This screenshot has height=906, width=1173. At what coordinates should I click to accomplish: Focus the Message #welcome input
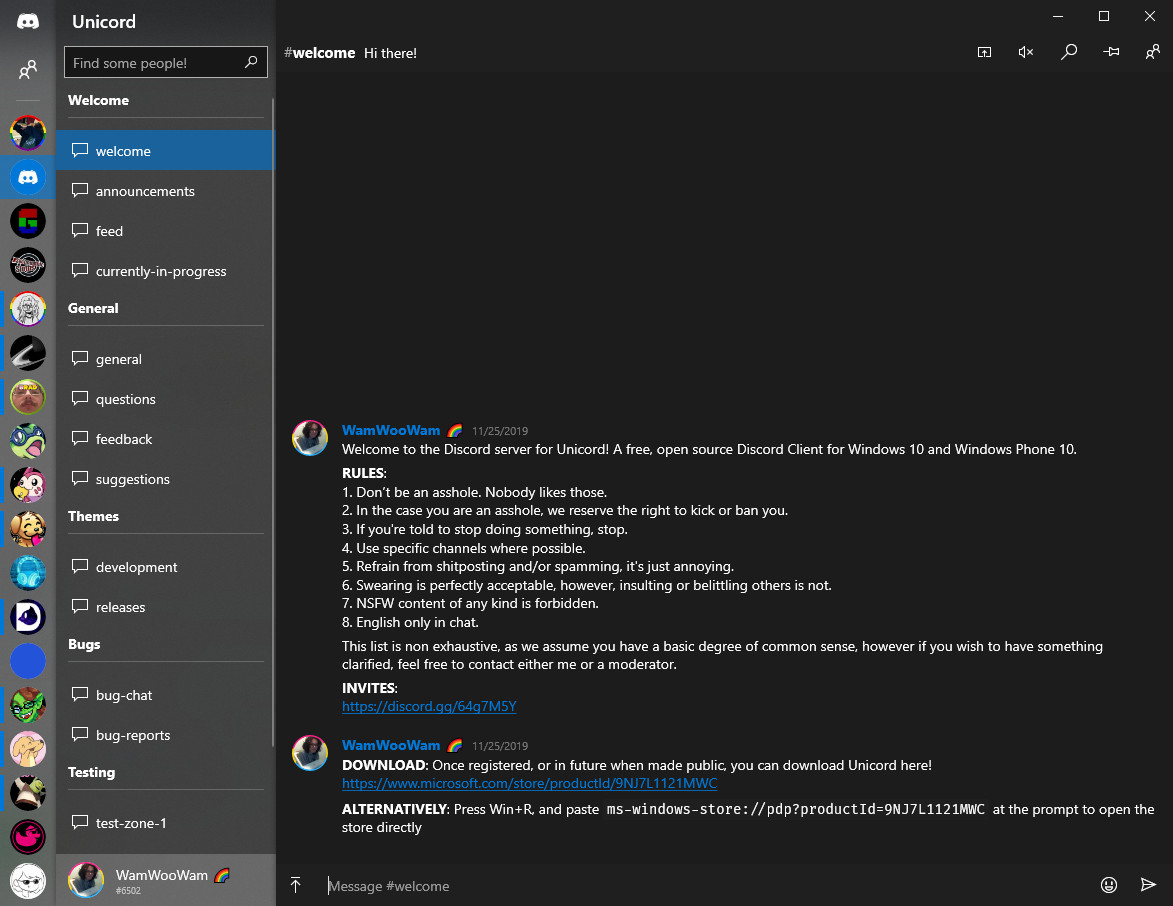707,886
